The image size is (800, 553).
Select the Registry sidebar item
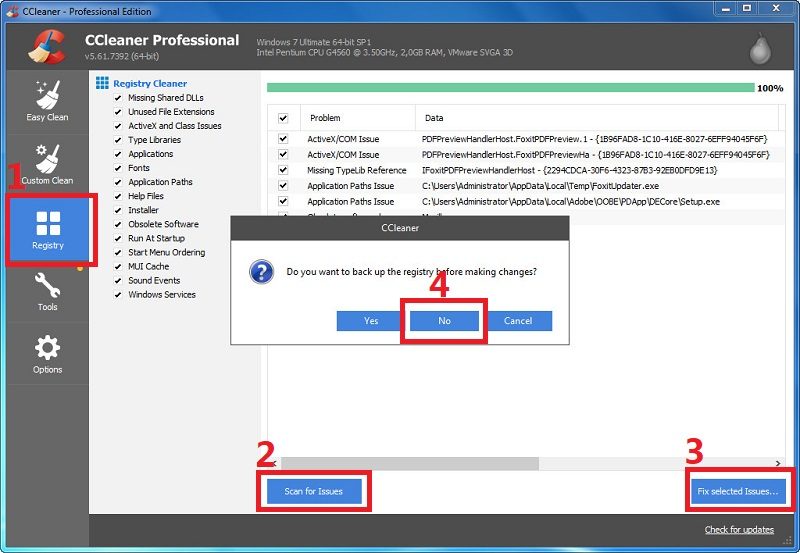48,230
